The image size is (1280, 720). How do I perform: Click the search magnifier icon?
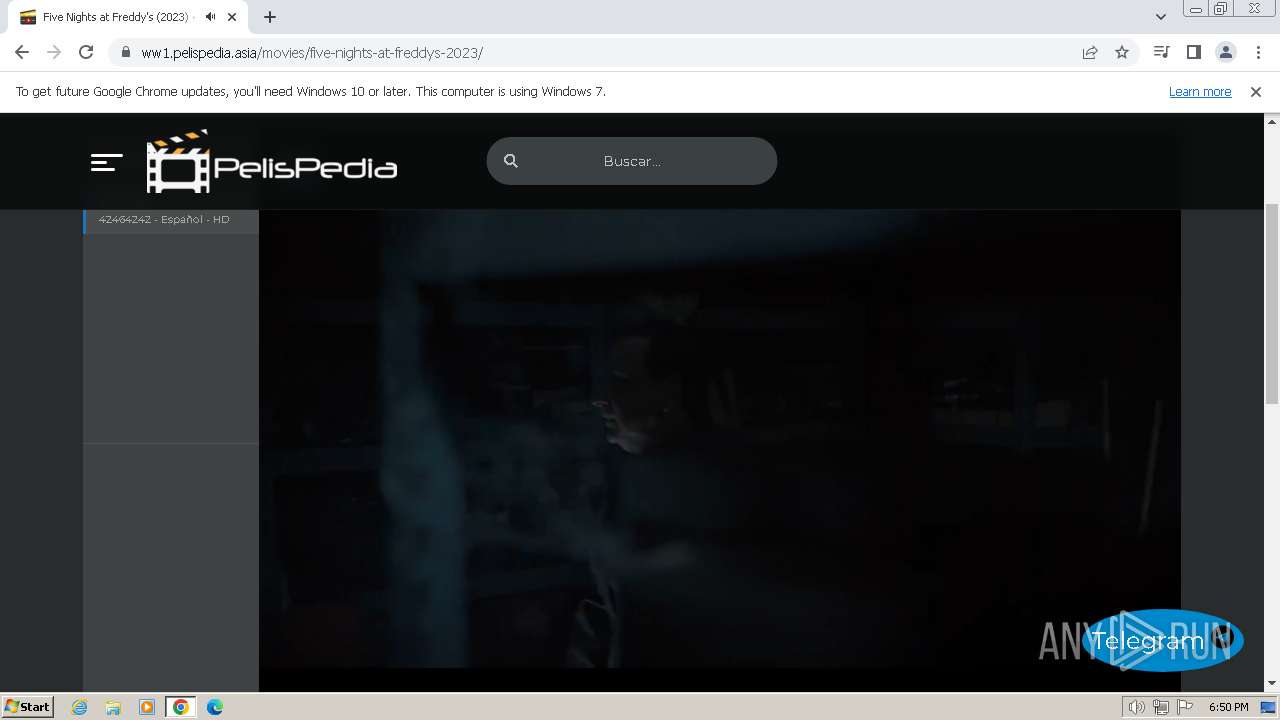pyautogui.click(x=511, y=161)
